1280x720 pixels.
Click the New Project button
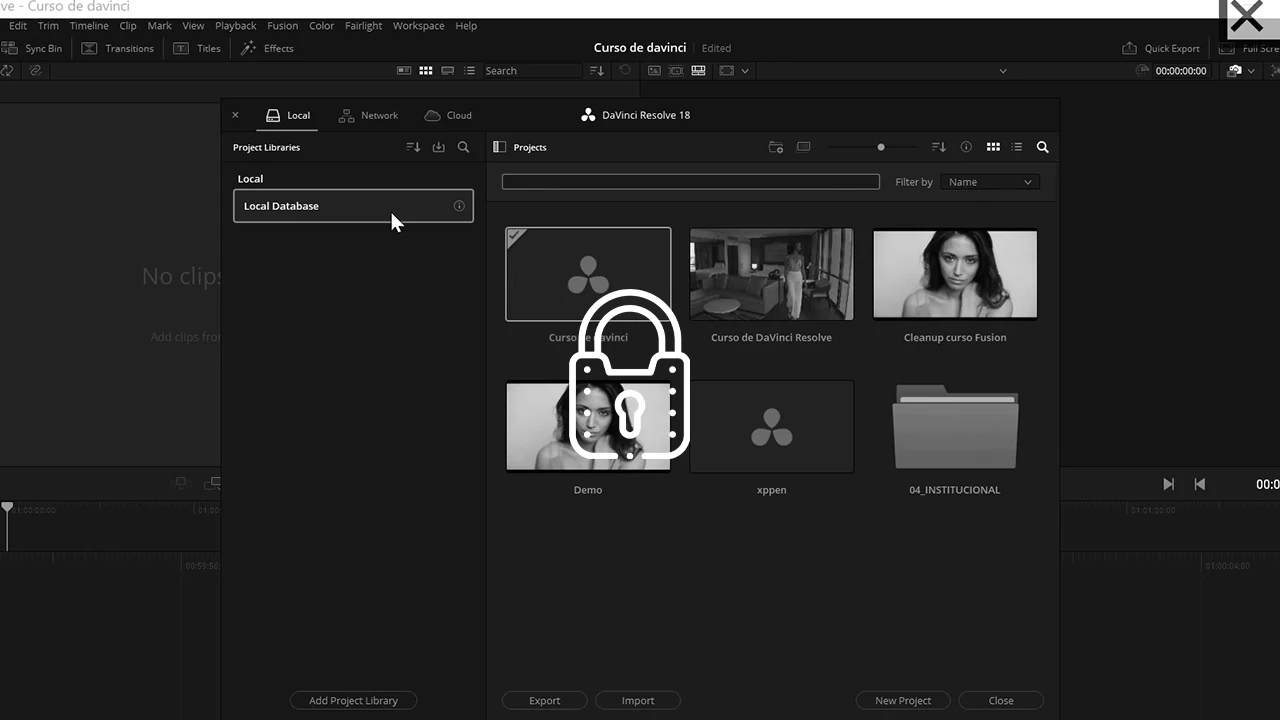[x=903, y=701]
